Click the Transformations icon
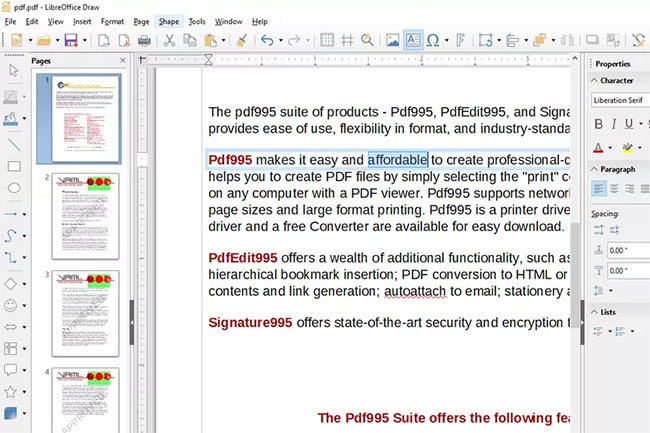Viewport: 650px width, 433px height. [x=485, y=40]
